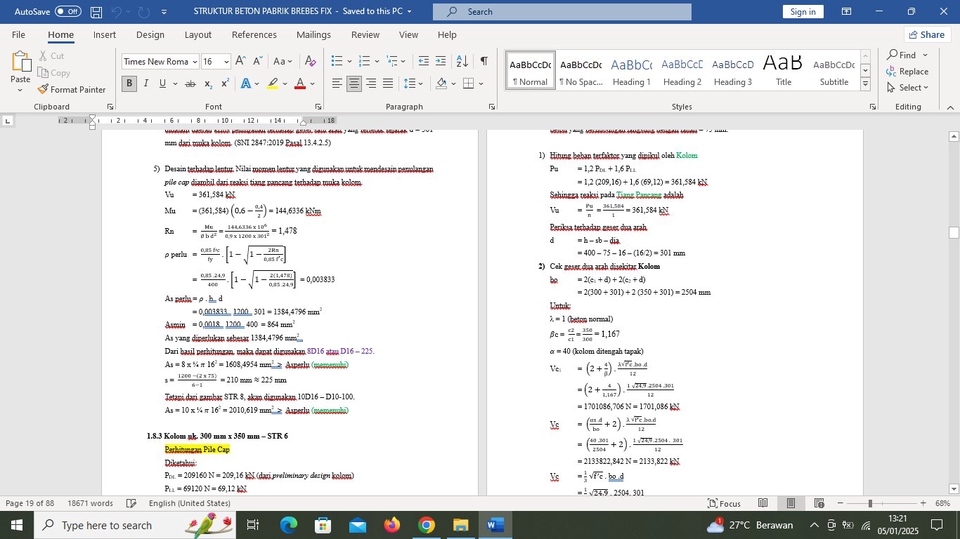
Task: Open Line and Paragraph Spacing
Action: tap(410, 83)
